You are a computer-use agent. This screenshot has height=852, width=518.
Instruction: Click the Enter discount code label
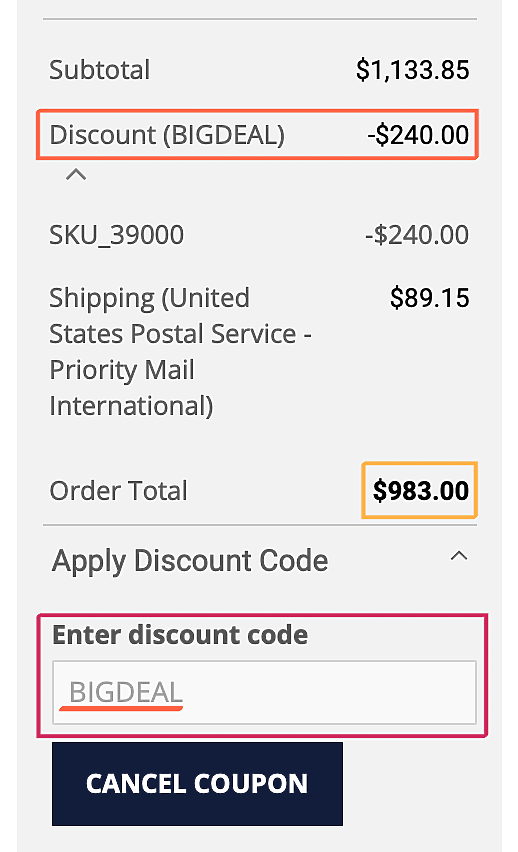pos(180,635)
